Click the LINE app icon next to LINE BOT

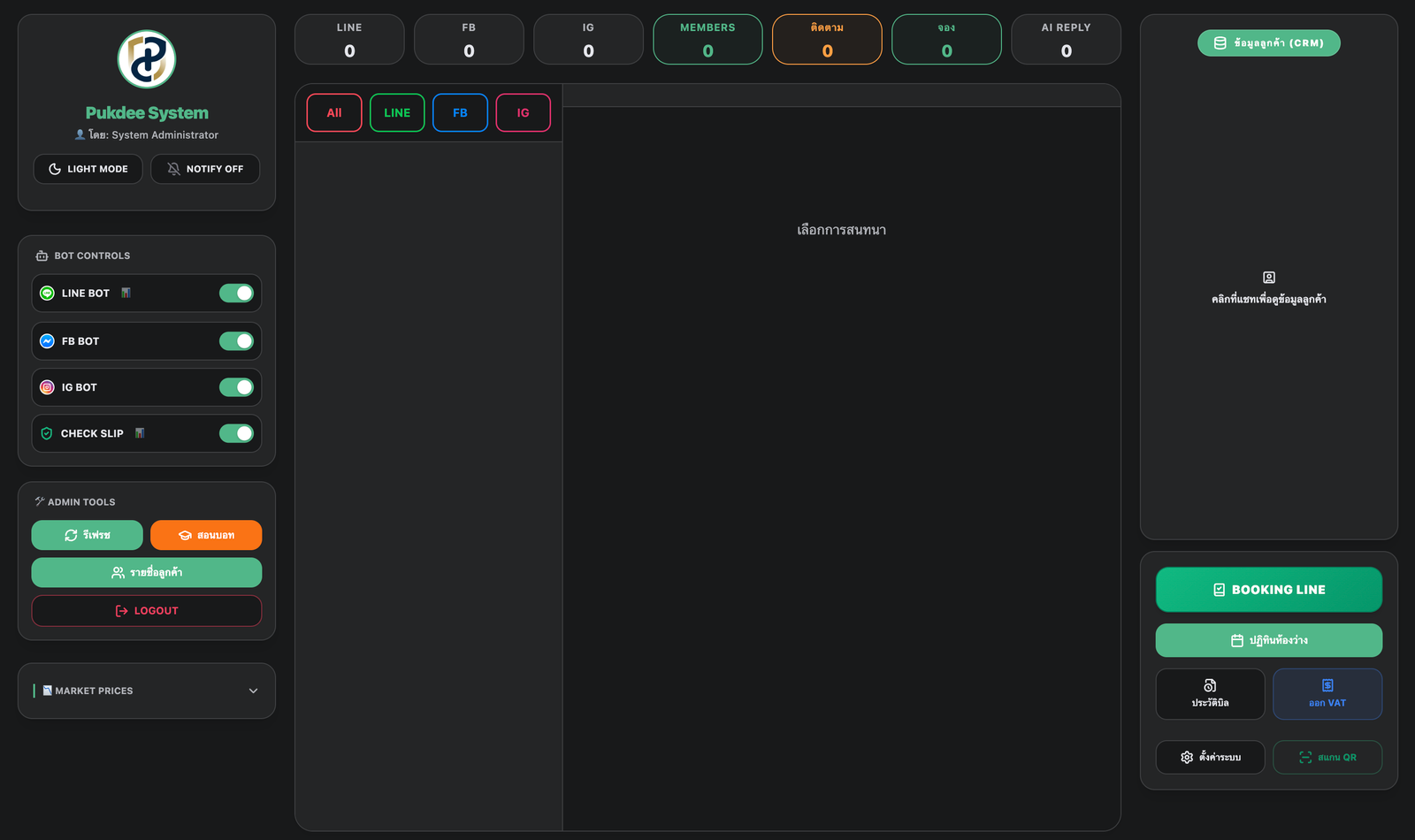(46, 293)
